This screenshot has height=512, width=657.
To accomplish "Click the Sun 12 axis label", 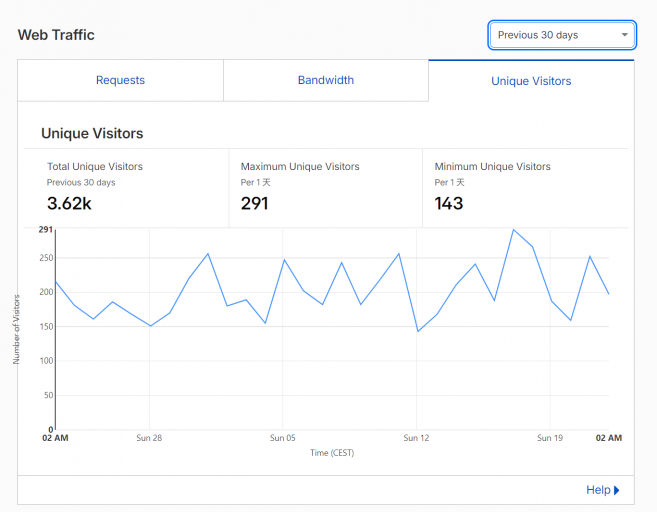I will click(416, 438).
